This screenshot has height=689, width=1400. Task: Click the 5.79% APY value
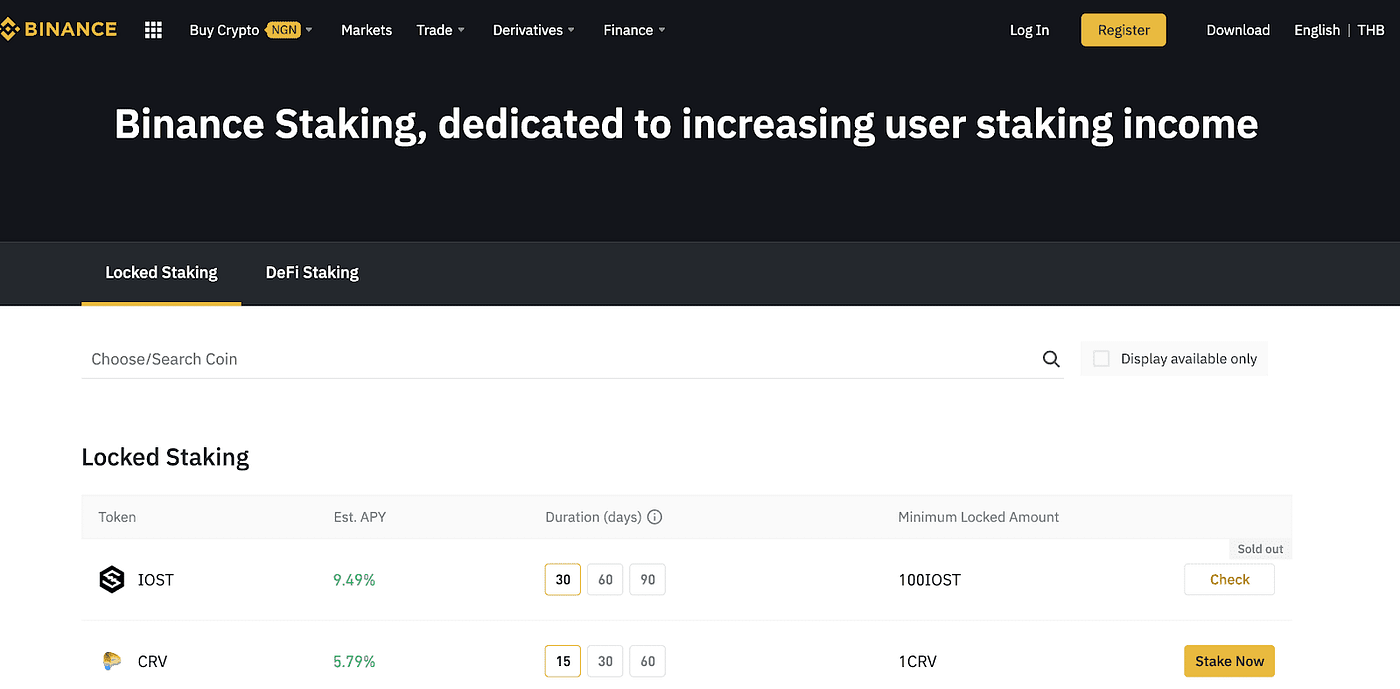pyautogui.click(x=354, y=661)
